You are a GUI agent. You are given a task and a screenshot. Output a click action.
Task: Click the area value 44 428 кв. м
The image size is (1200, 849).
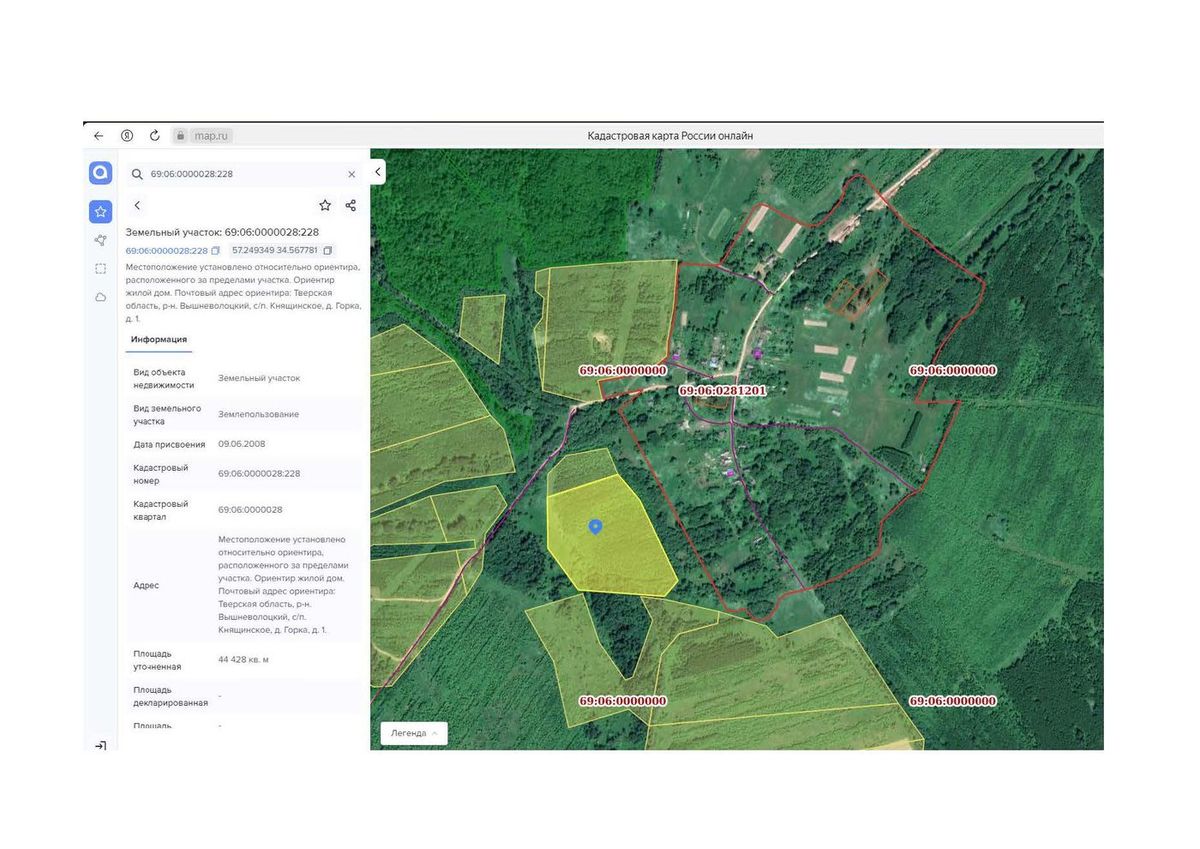pos(243,659)
